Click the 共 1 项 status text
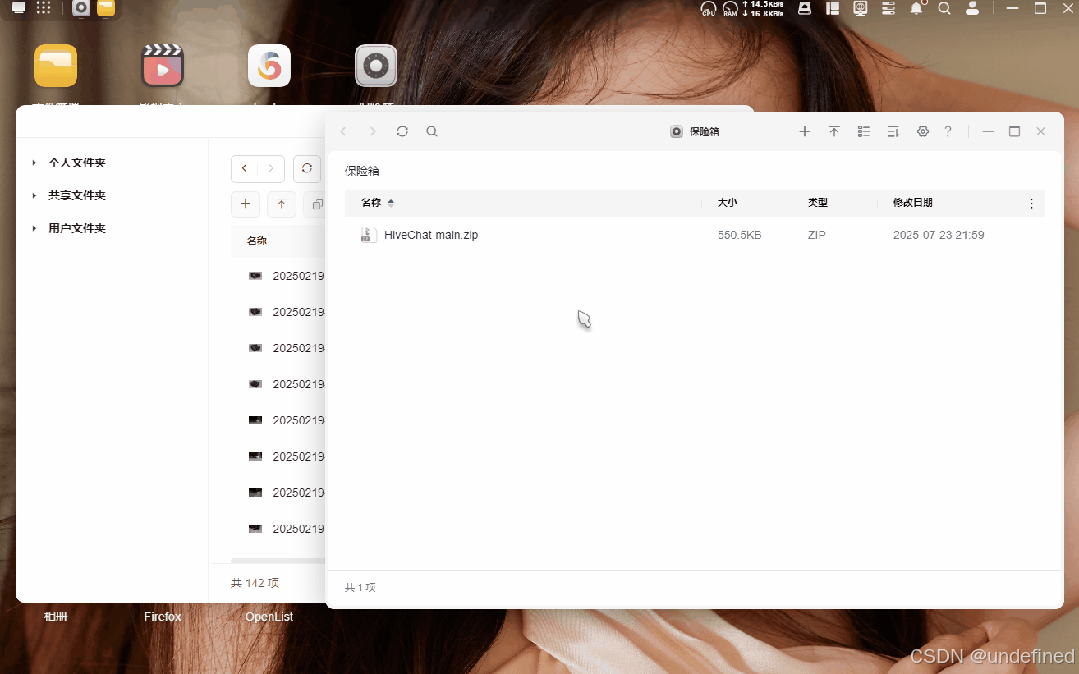This screenshot has width=1079, height=674. pyautogui.click(x=360, y=587)
